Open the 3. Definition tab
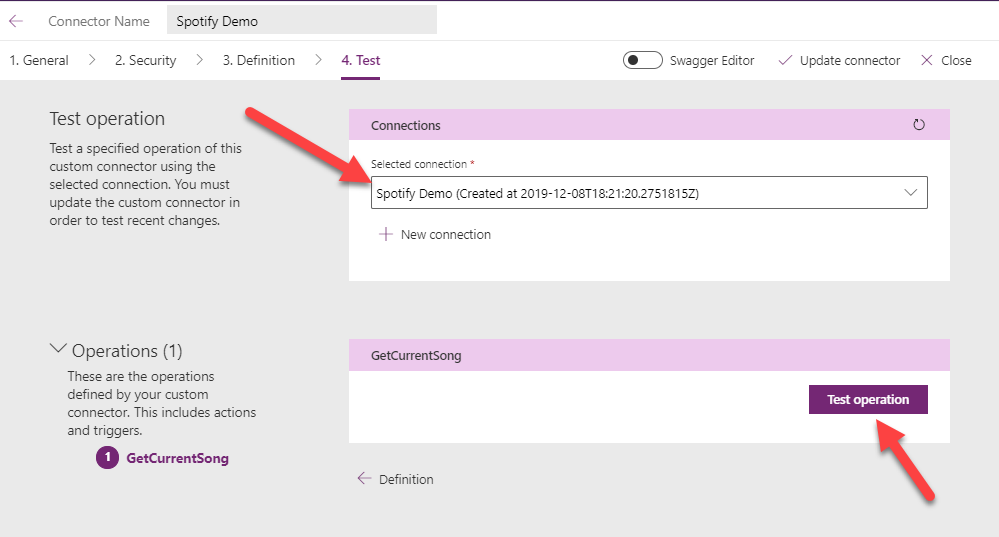Image resolution: width=999 pixels, height=537 pixels. click(x=258, y=60)
